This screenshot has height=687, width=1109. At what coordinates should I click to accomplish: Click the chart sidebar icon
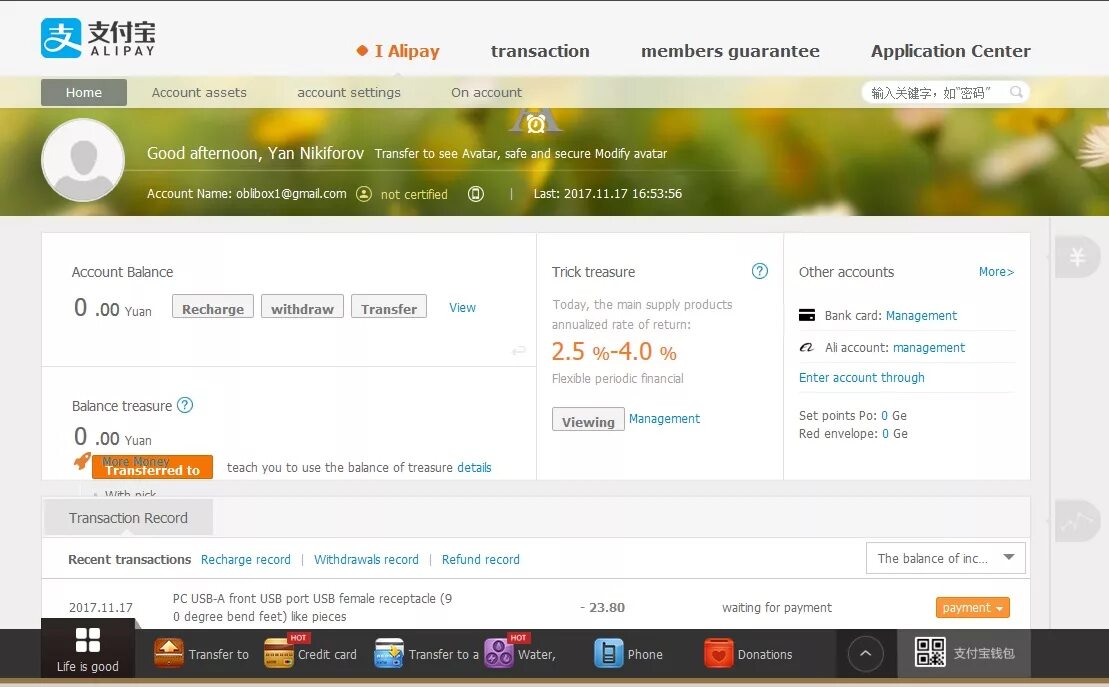click(1077, 522)
